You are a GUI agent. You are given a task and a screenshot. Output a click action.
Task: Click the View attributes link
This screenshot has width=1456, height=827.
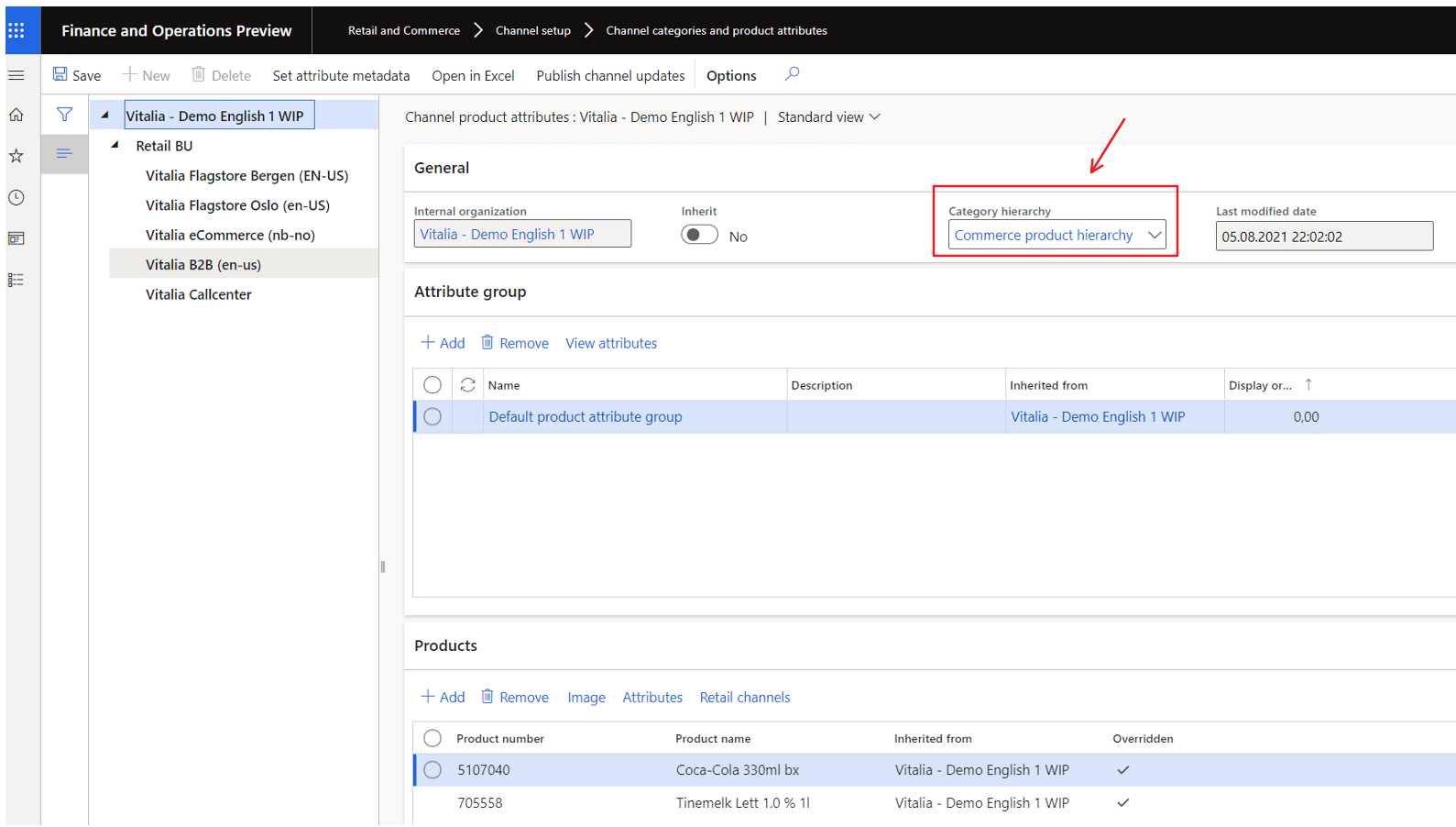click(x=610, y=343)
